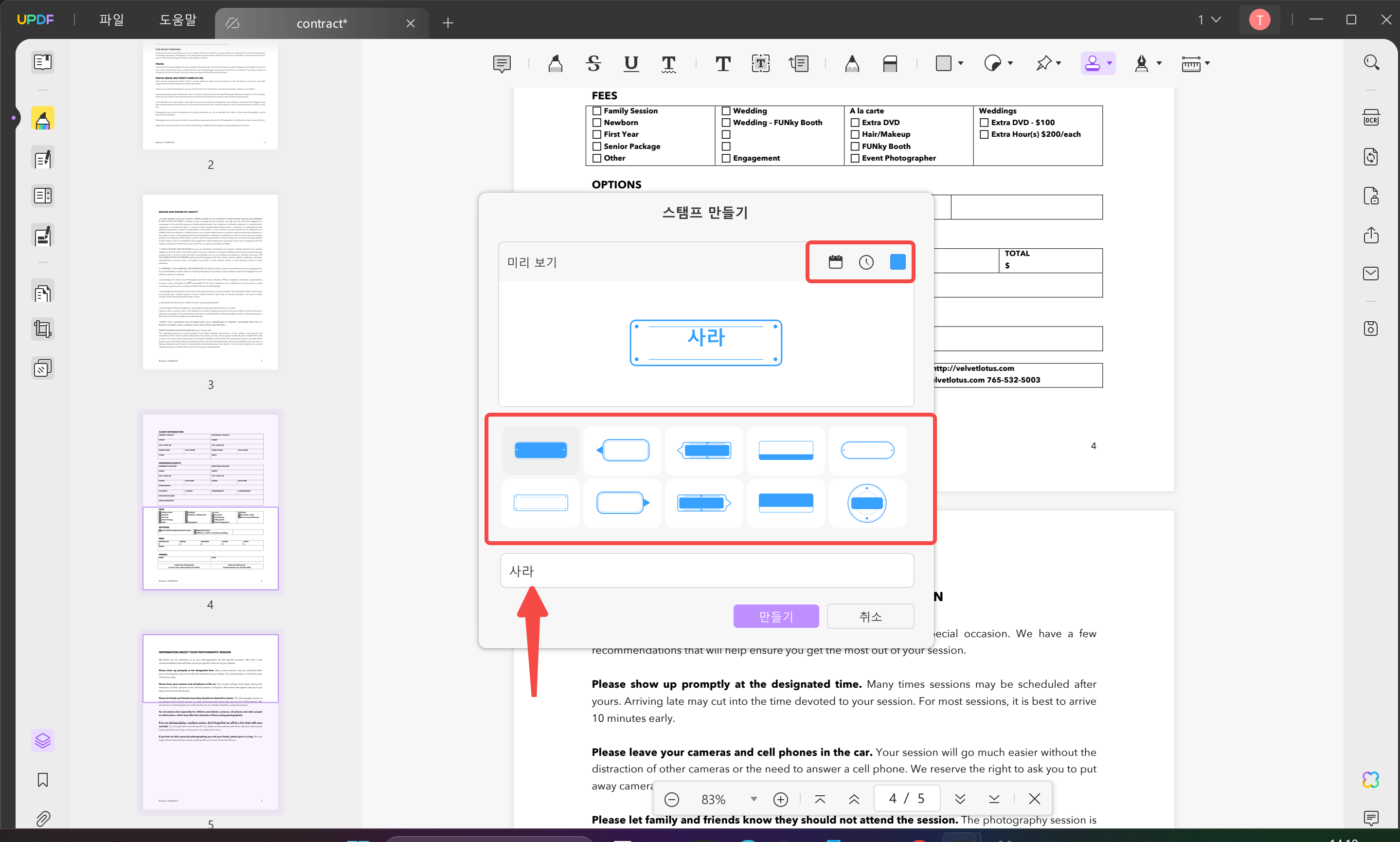Open the search magnifier tool
This screenshot has width=1400, height=842.
[1371, 62]
